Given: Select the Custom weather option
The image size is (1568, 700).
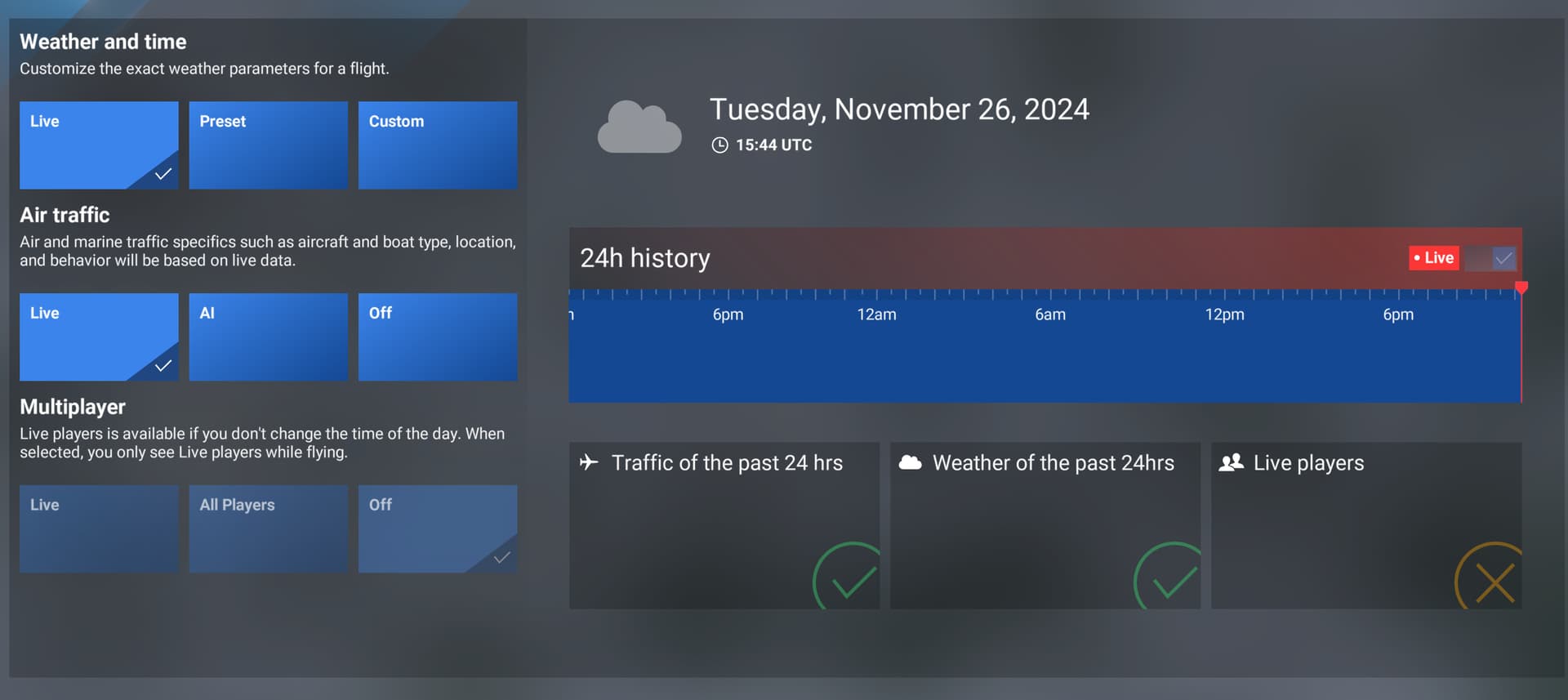Looking at the screenshot, I should pyautogui.click(x=438, y=145).
